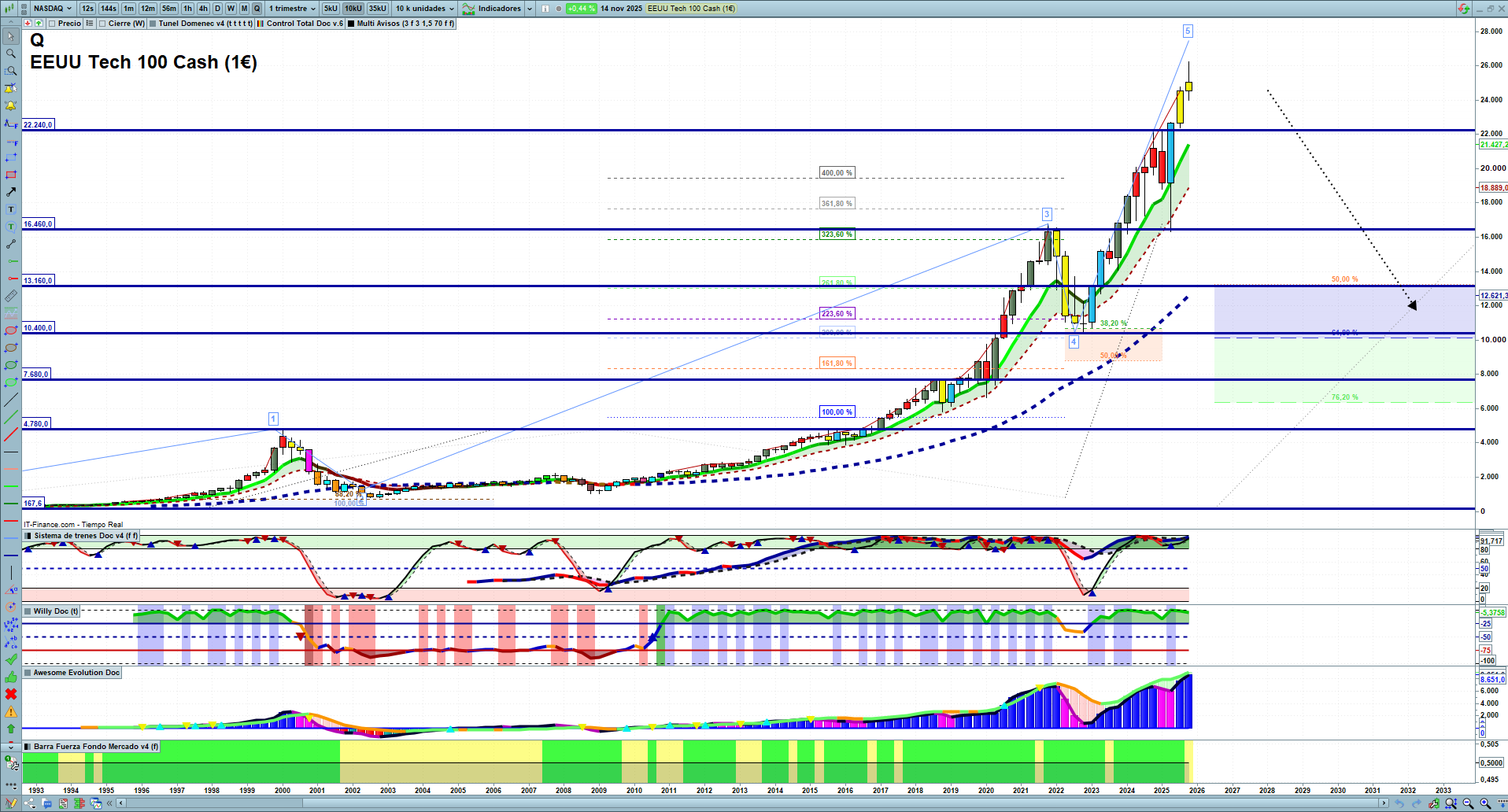The width and height of the screenshot is (1508, 812).
Task: Toggle the Precio checkbox
Action: 52,24
